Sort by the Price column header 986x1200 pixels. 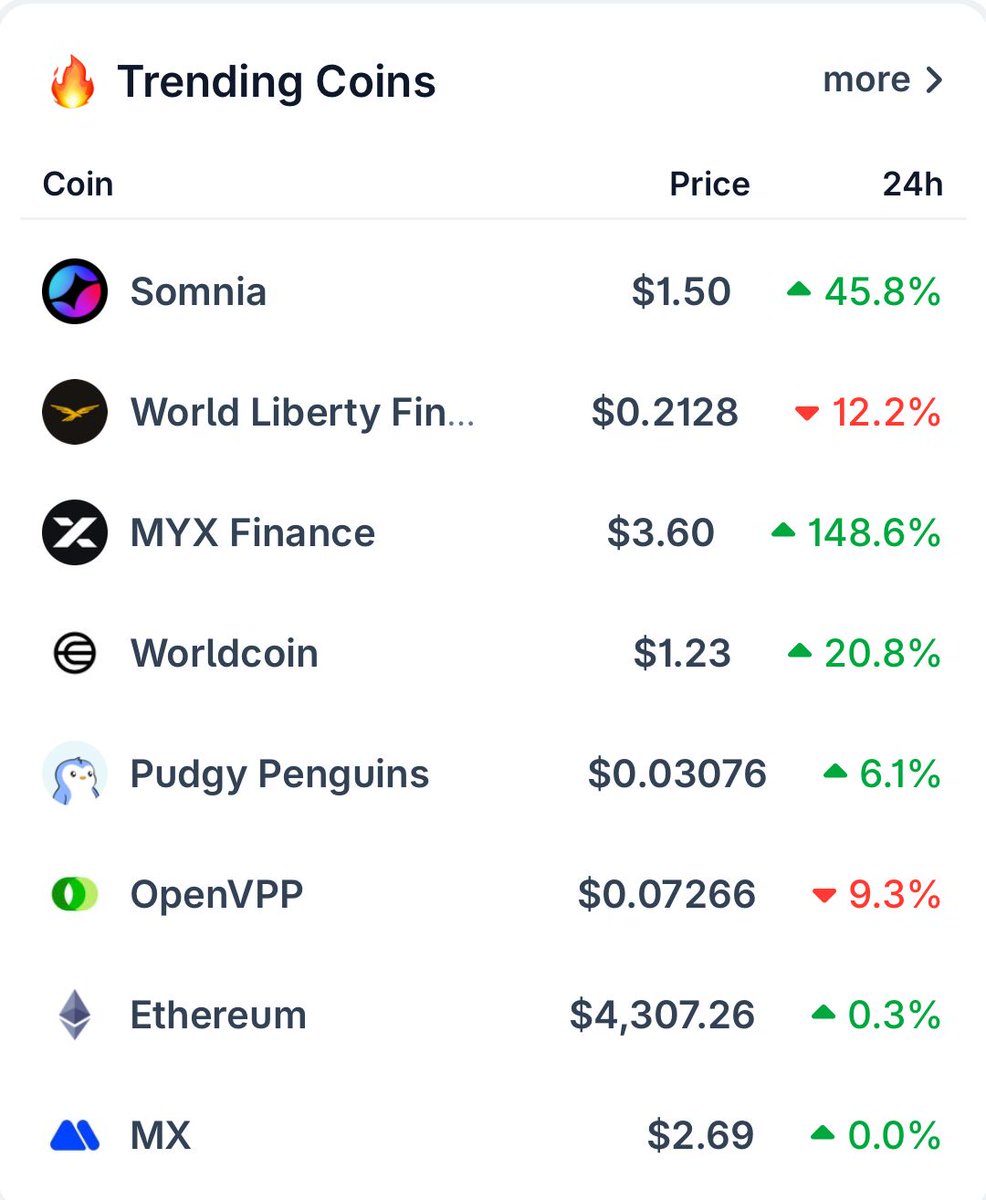pos(710,184)
